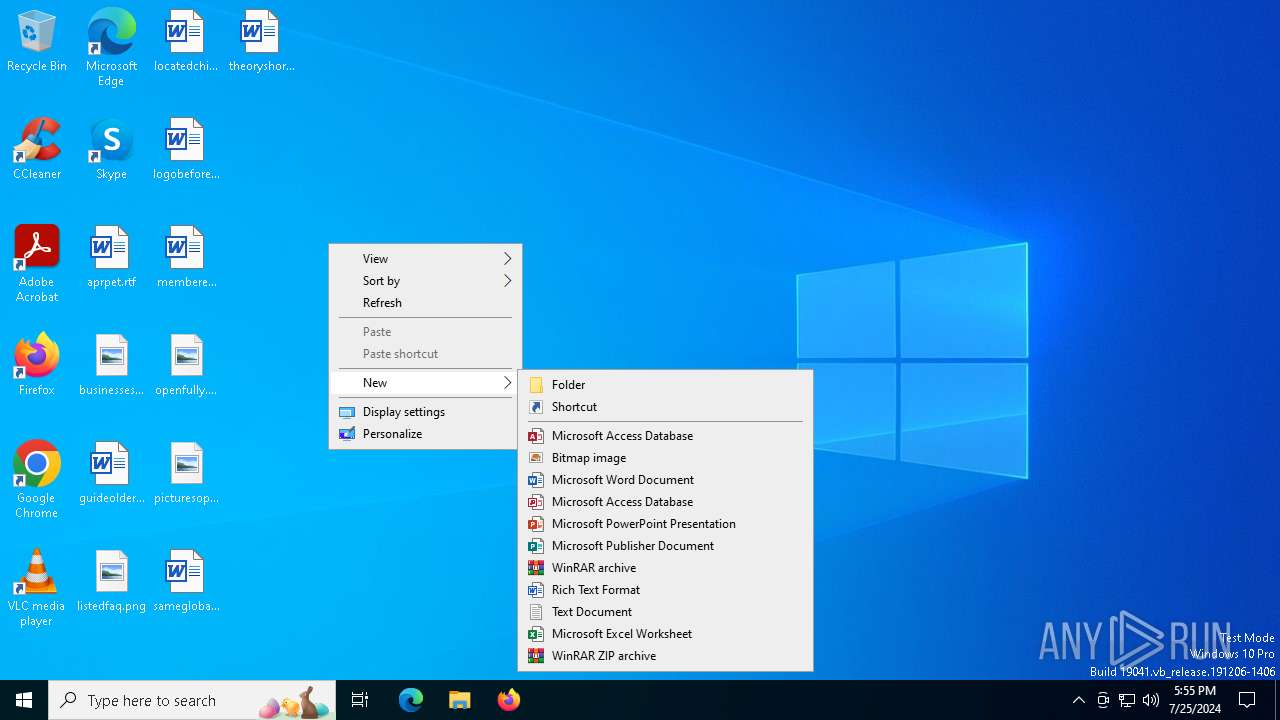Image resolution: width=1280 pixels, height=720 pixels.
Task: Create a new Bitmap image
Action: click(665, 458)
